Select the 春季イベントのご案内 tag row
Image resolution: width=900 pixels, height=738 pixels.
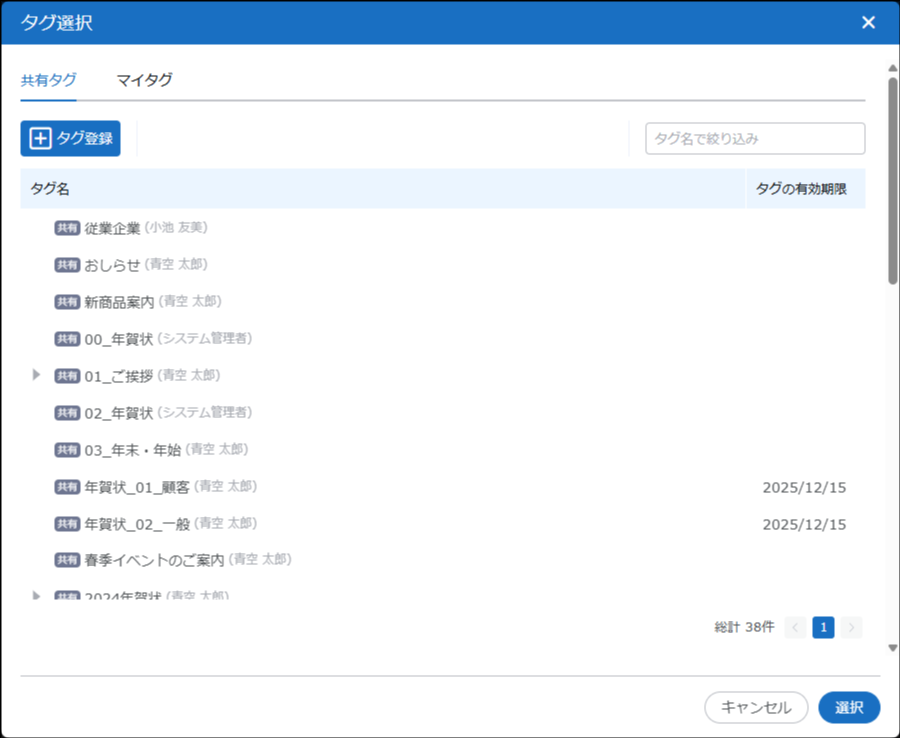(154, 560)
